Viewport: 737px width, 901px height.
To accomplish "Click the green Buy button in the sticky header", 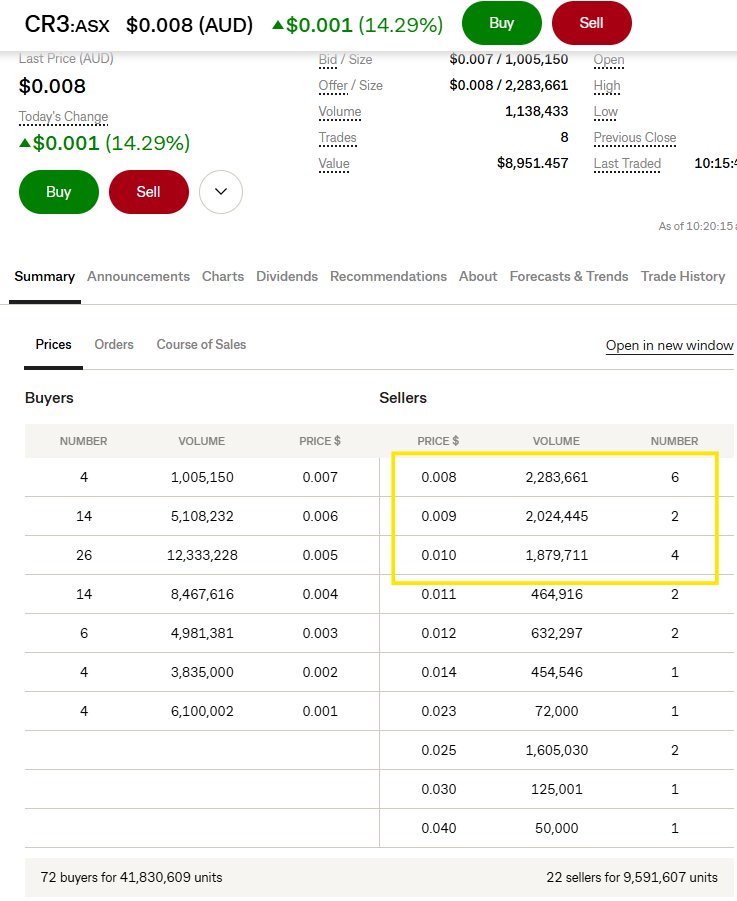I will click(x=501, y=23).
